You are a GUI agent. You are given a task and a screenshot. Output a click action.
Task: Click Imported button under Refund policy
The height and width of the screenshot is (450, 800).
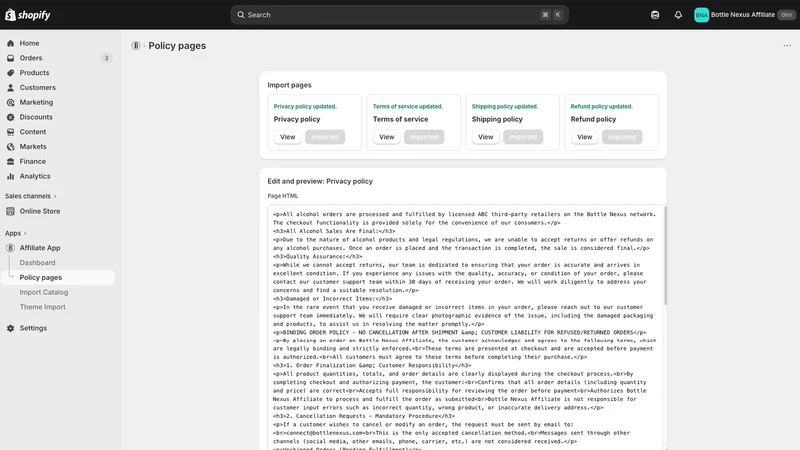[x=622, y=137]
